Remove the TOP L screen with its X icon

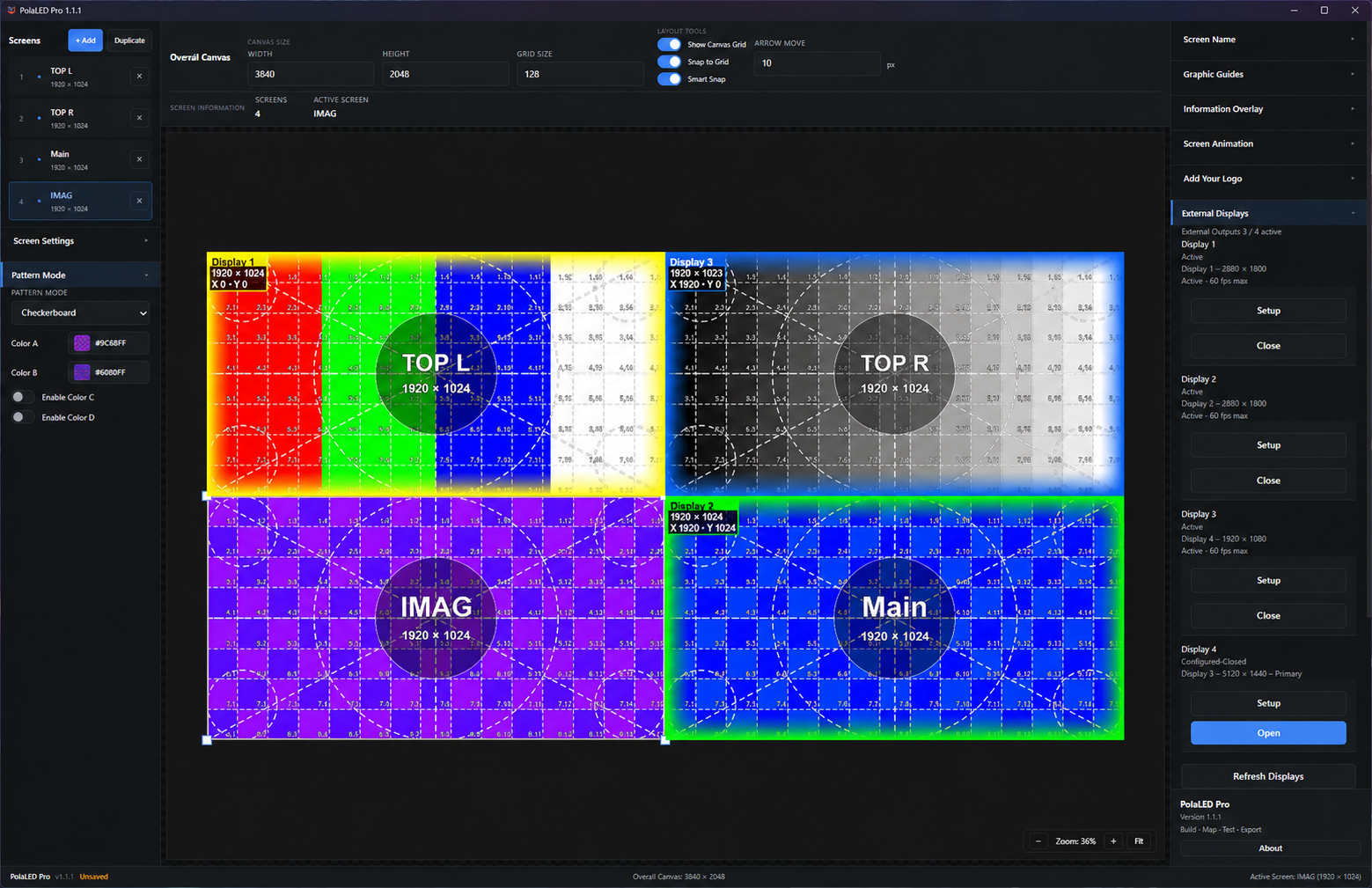click(139, 77)
